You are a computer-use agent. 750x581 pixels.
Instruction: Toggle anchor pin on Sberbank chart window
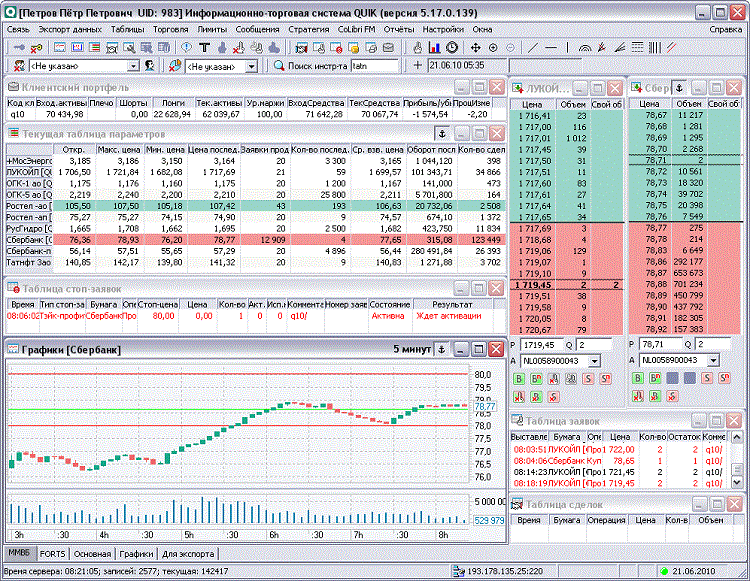[x=442, y=350]
